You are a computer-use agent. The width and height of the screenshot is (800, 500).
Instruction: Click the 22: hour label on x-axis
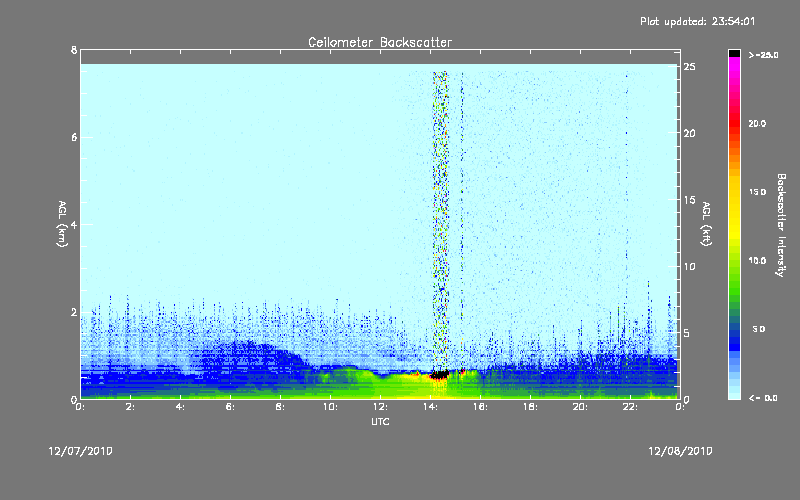630,407
